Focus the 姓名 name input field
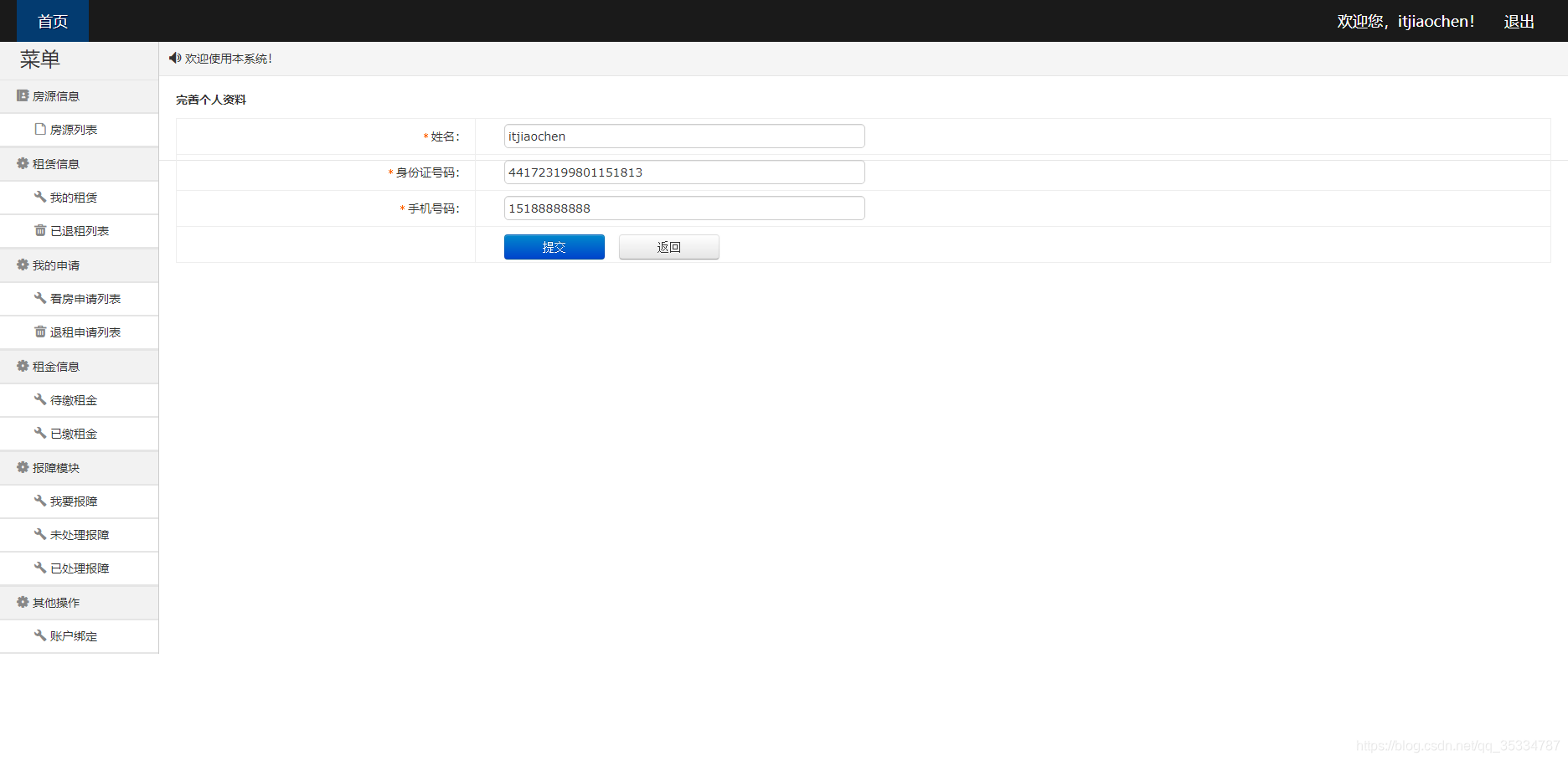Image resolution: width=1568 pixels, height=761 pixels. coord(684,136)
